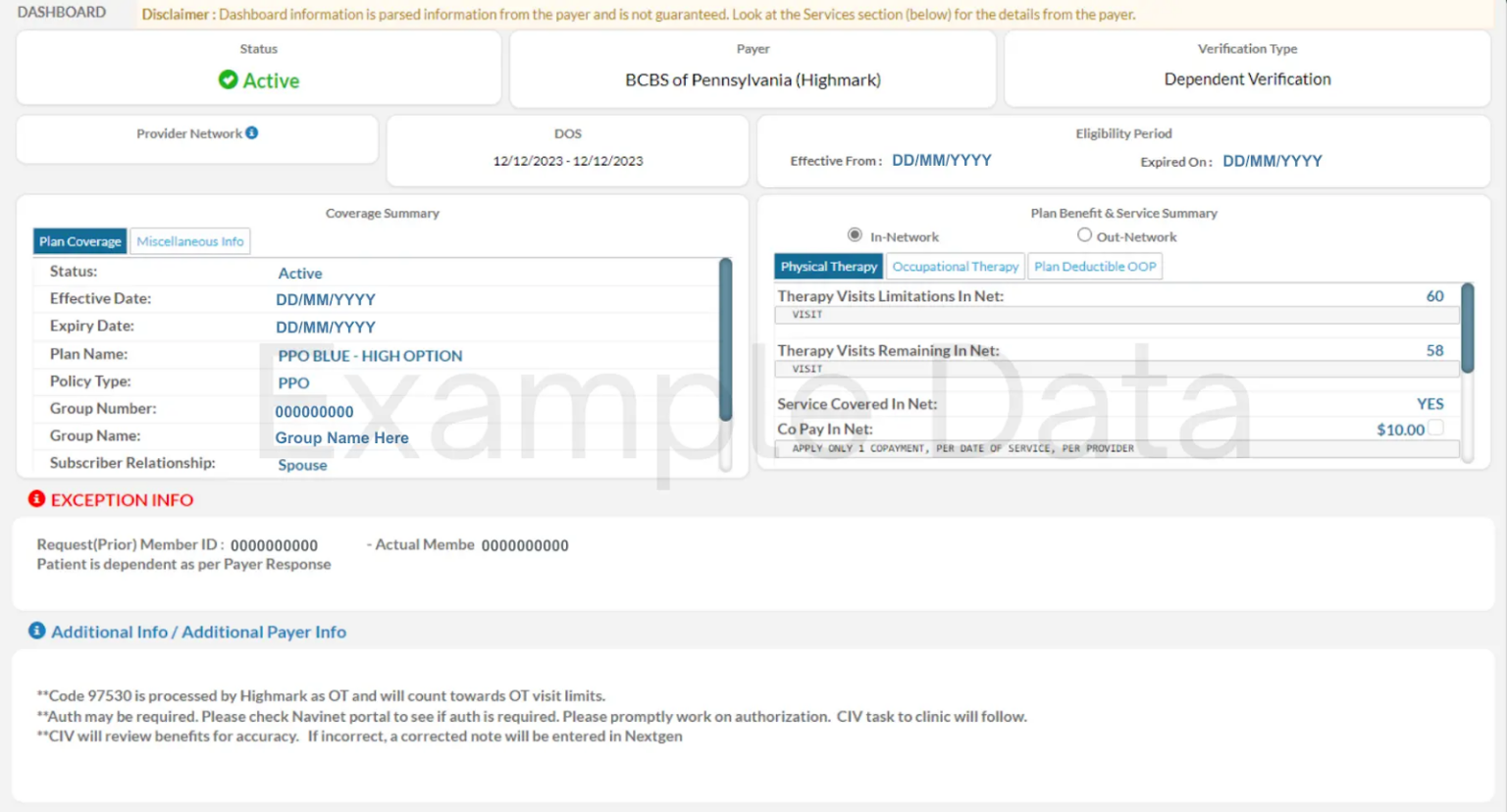This screenshot has height=812, width=1507.
Task: Click the blue Additional Info icon
Action: point(36,631)
